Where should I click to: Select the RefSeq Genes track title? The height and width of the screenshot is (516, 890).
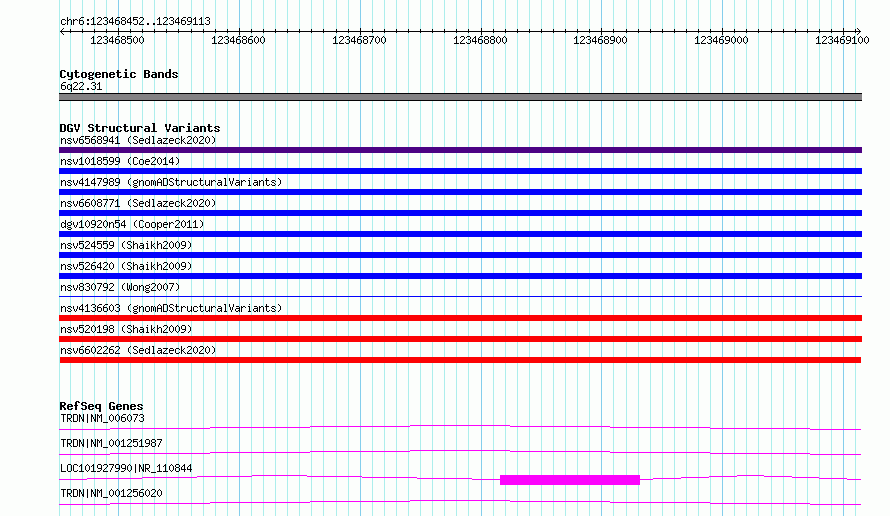pos(101,406)
